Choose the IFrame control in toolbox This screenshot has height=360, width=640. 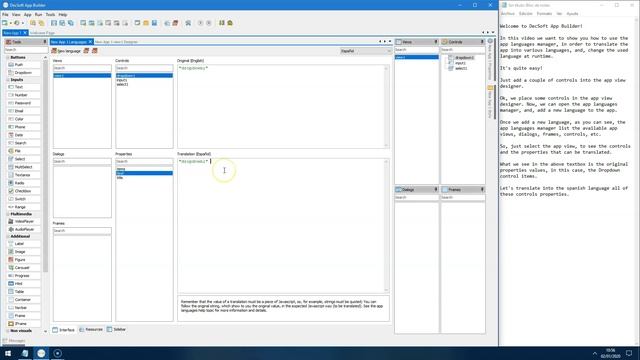(x=24, y=324)
